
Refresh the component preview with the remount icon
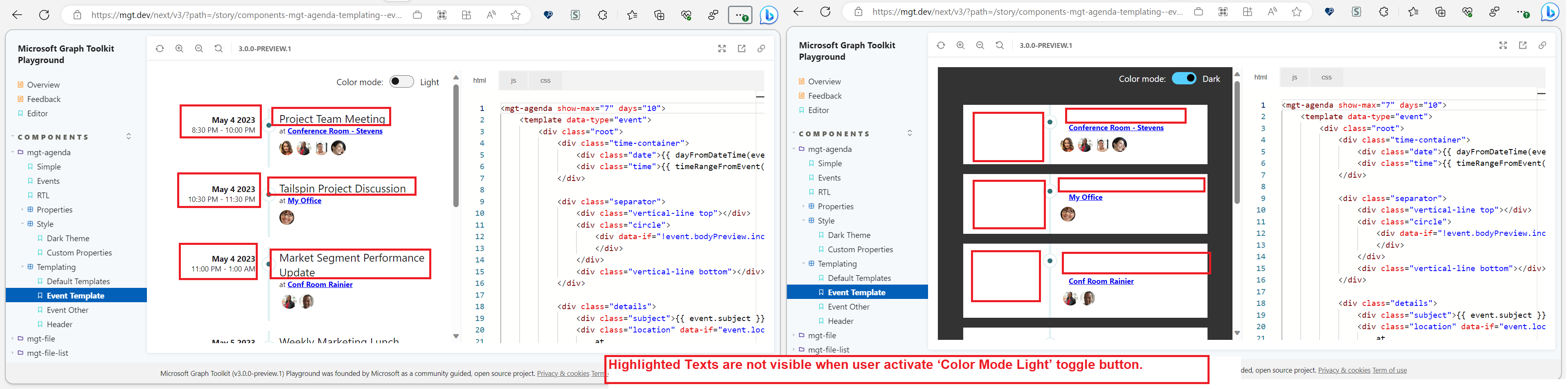[x=160, y=49]
